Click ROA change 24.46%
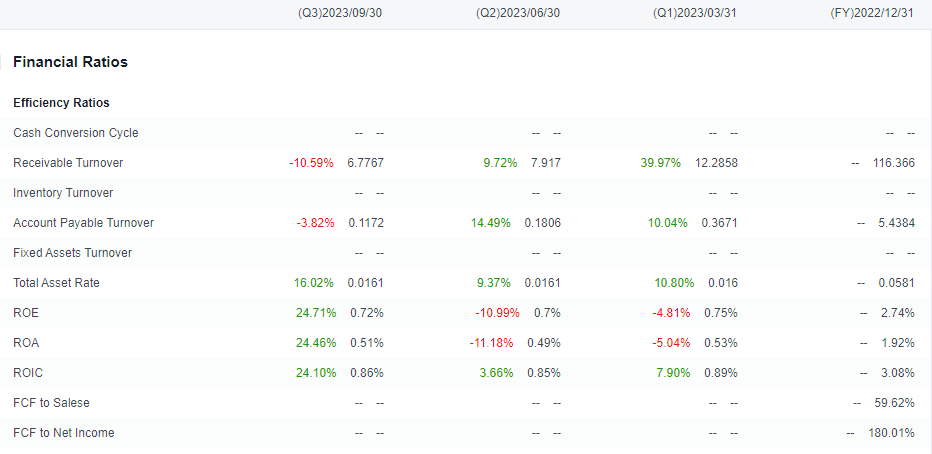 click(316, 343)
